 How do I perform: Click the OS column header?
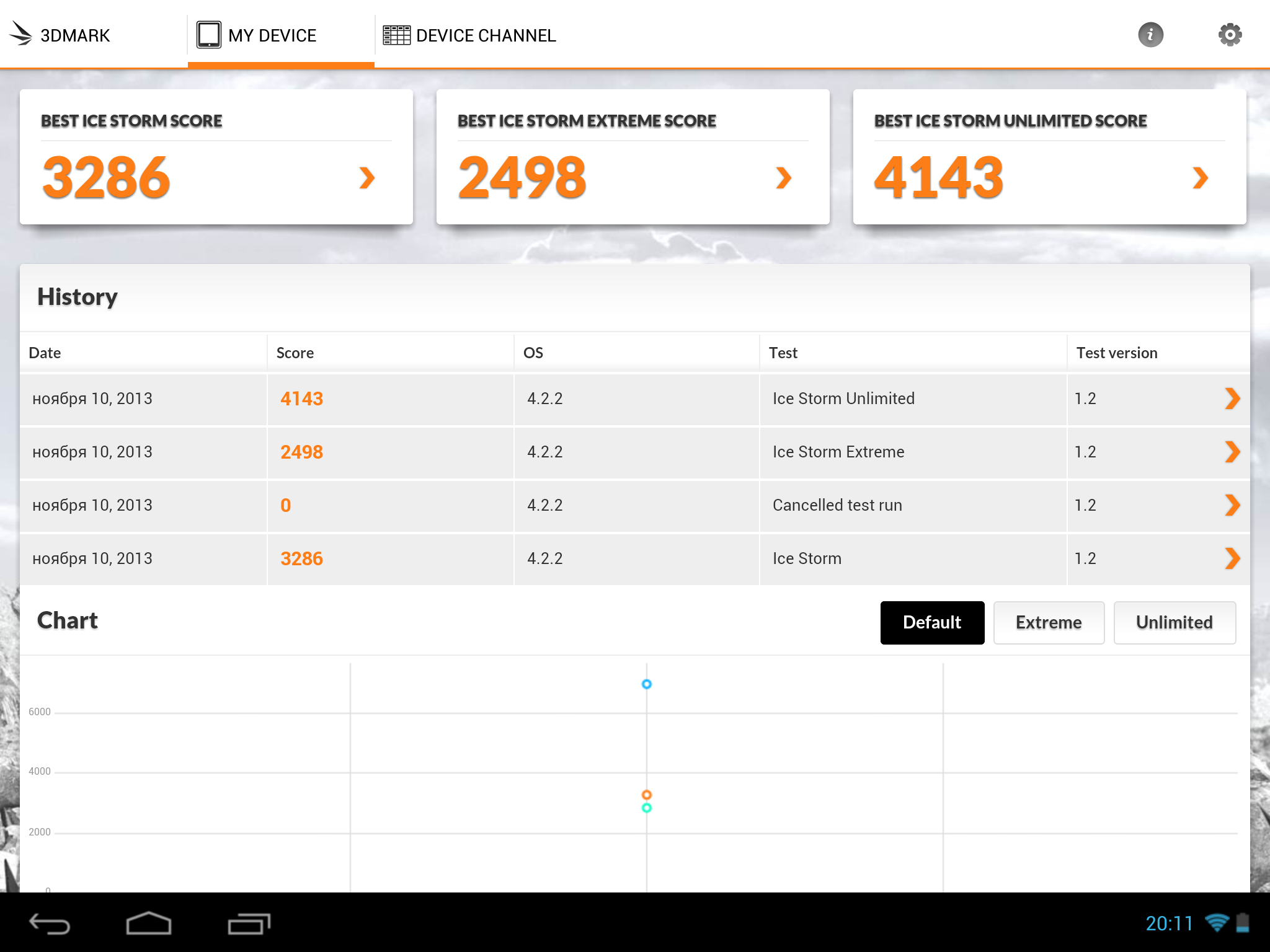(533, 353)
